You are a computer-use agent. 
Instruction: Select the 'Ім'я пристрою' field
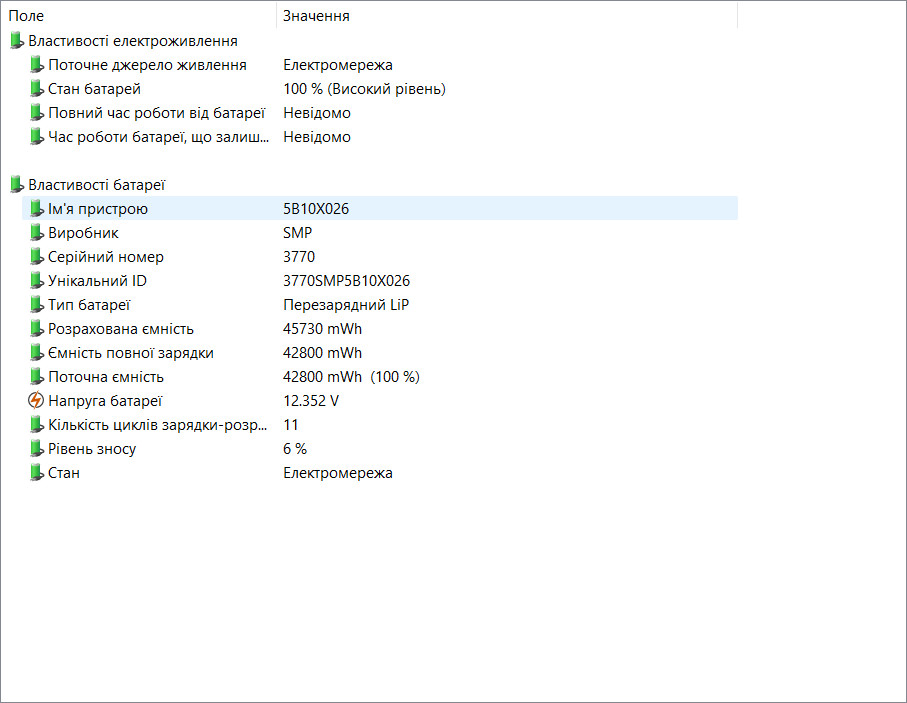(98, 209)
